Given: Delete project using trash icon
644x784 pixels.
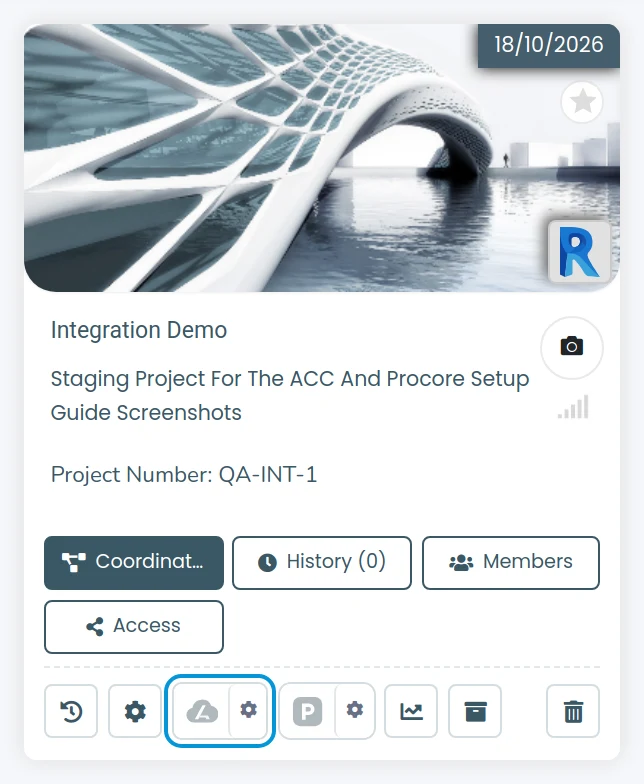Looking at the screenshot, I should coord(573,711).
